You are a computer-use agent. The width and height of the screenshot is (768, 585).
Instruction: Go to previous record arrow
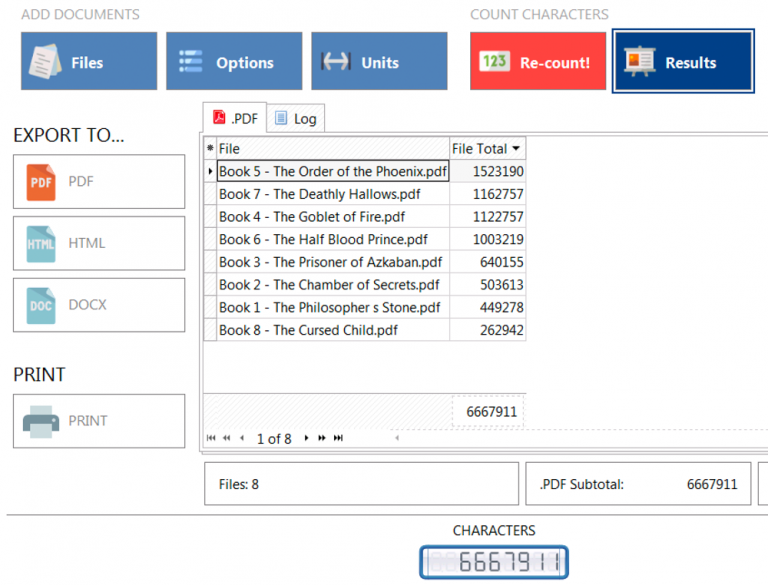coord(242,438)
